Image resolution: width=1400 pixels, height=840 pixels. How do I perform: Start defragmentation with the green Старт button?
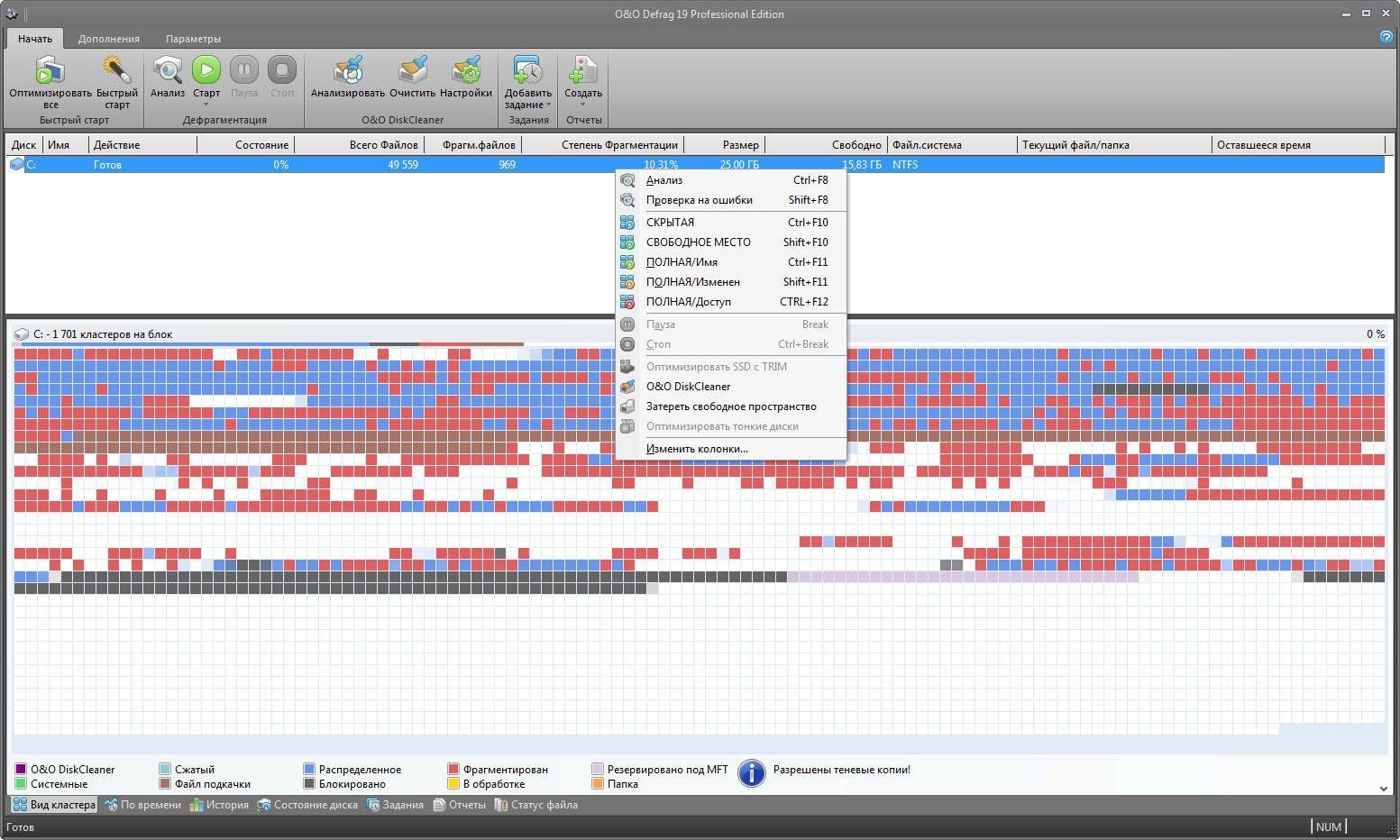pyautogui.click(x=206, y=69)
